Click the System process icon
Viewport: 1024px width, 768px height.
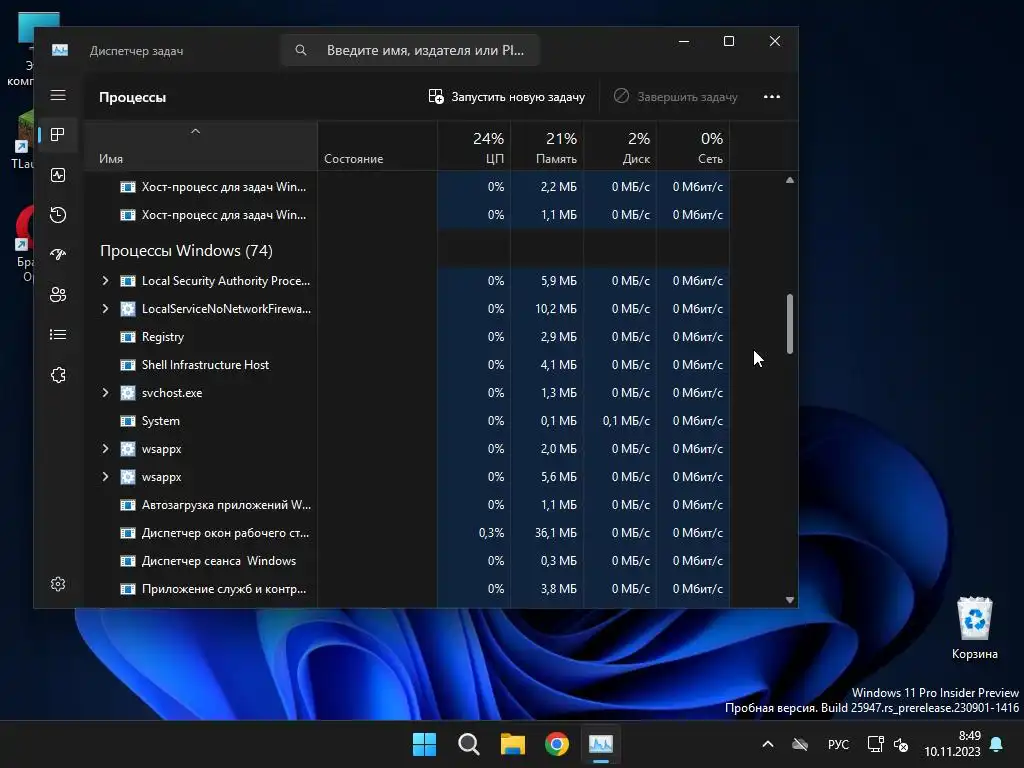tap(128, 421)
